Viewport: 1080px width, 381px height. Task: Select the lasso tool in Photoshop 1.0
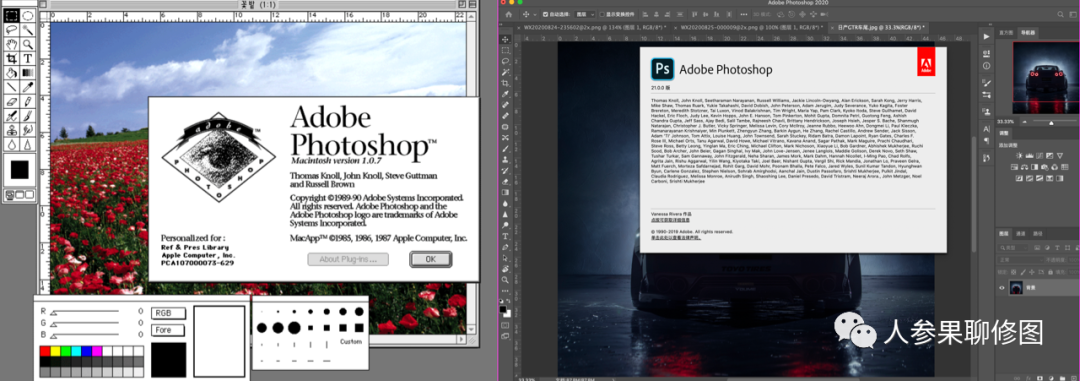point(12,30)
